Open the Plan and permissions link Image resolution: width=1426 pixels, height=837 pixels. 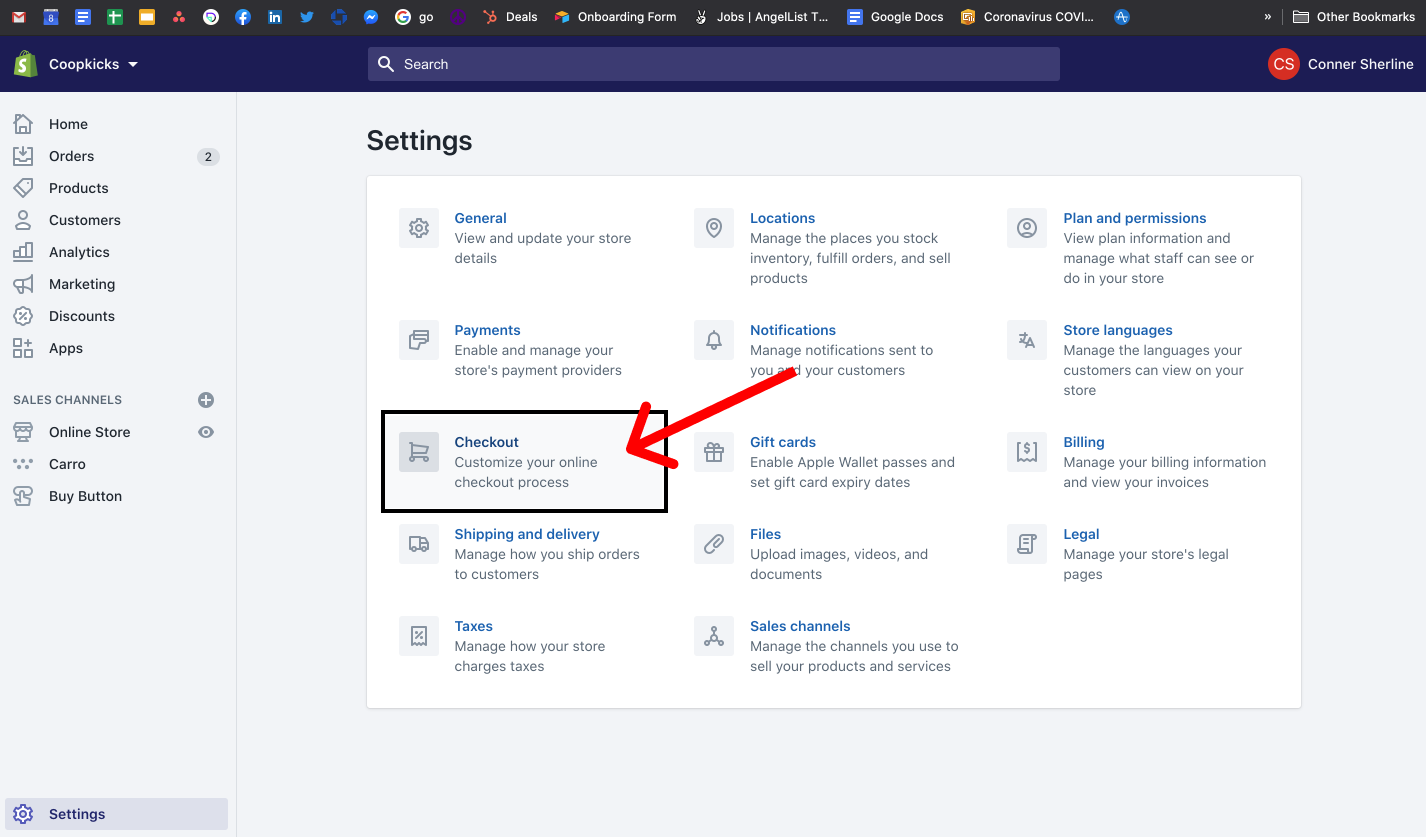tap(1134, 218)
